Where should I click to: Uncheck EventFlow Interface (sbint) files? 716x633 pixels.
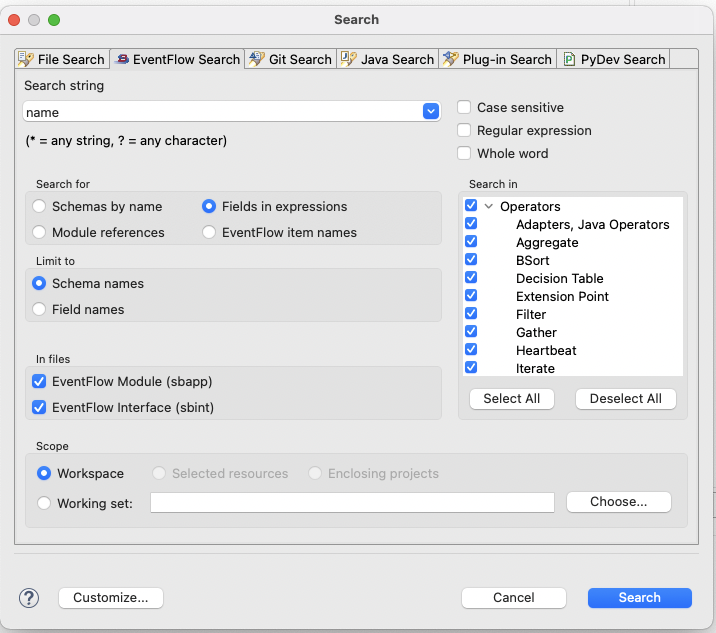point(40,407)
